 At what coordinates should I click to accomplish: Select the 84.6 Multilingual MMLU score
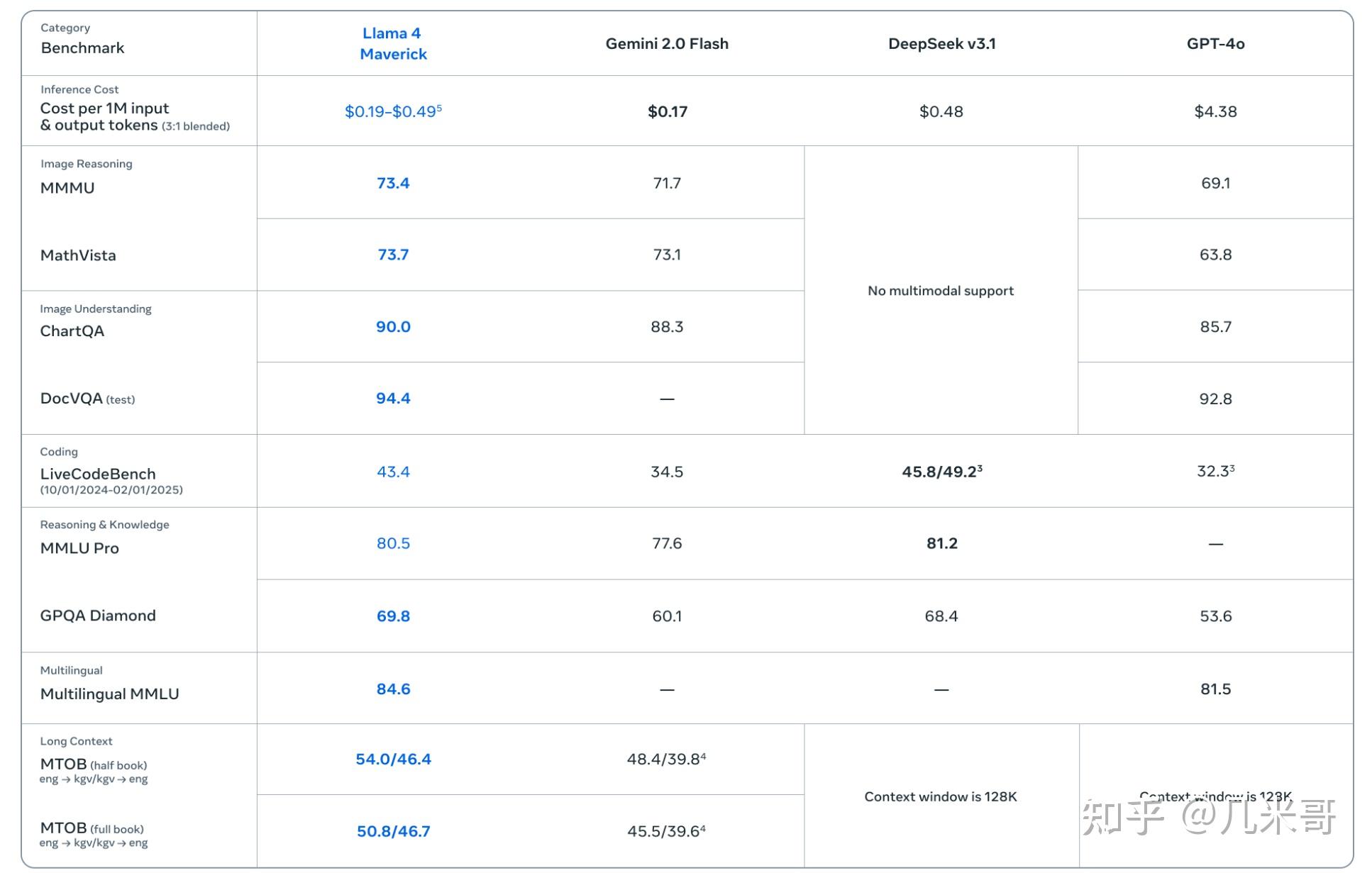tap(393, 689)
